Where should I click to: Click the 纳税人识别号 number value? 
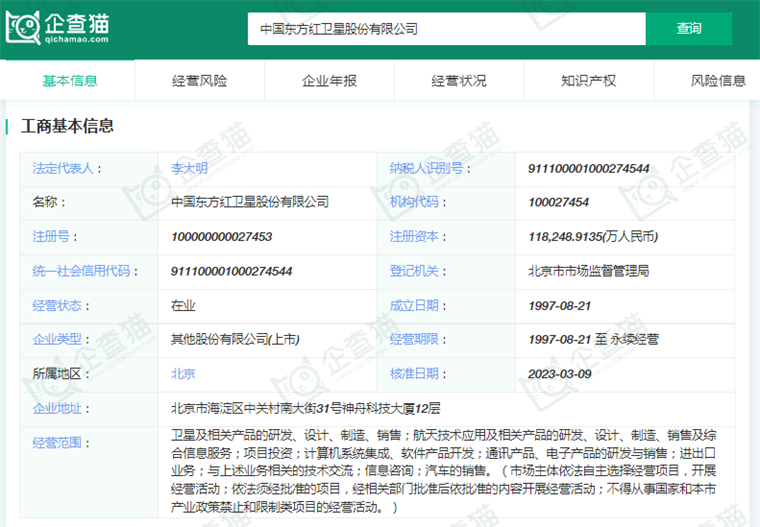pos(588,168)
